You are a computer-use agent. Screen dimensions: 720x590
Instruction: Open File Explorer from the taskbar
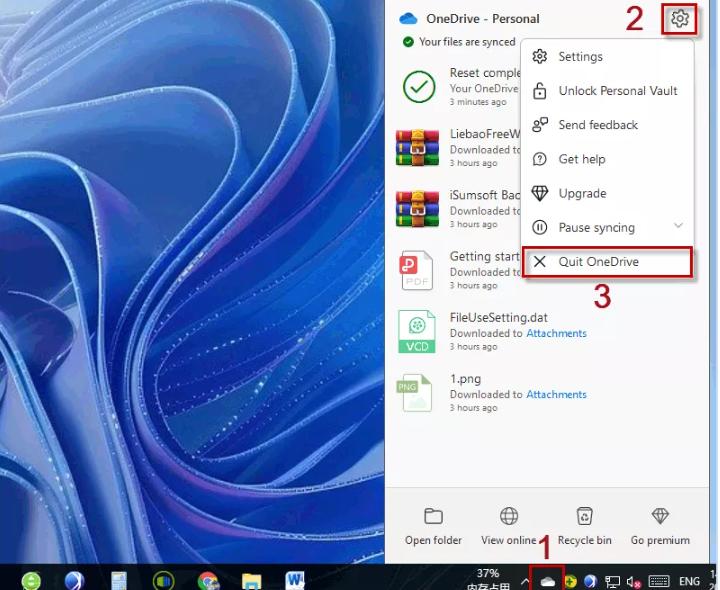point(251,581)
